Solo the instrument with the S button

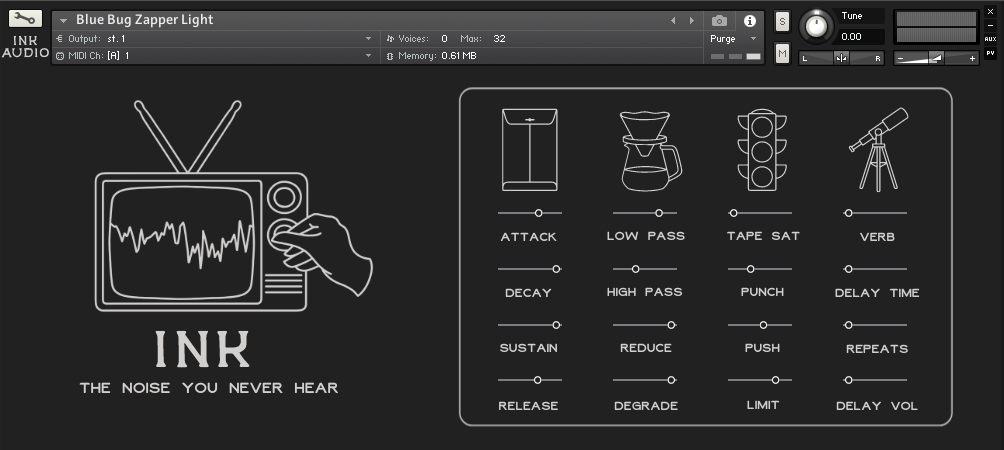click(x=782, y=21)
